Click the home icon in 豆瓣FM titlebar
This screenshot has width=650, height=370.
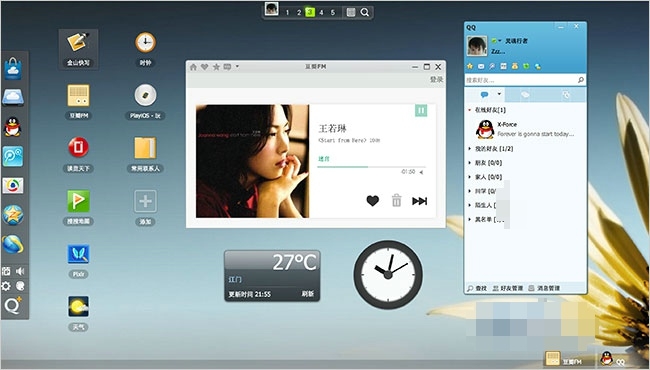193,67
